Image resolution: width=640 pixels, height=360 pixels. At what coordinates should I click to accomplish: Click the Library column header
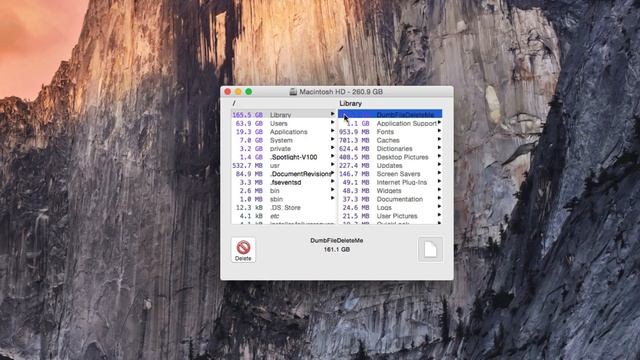tap(351, 104)
